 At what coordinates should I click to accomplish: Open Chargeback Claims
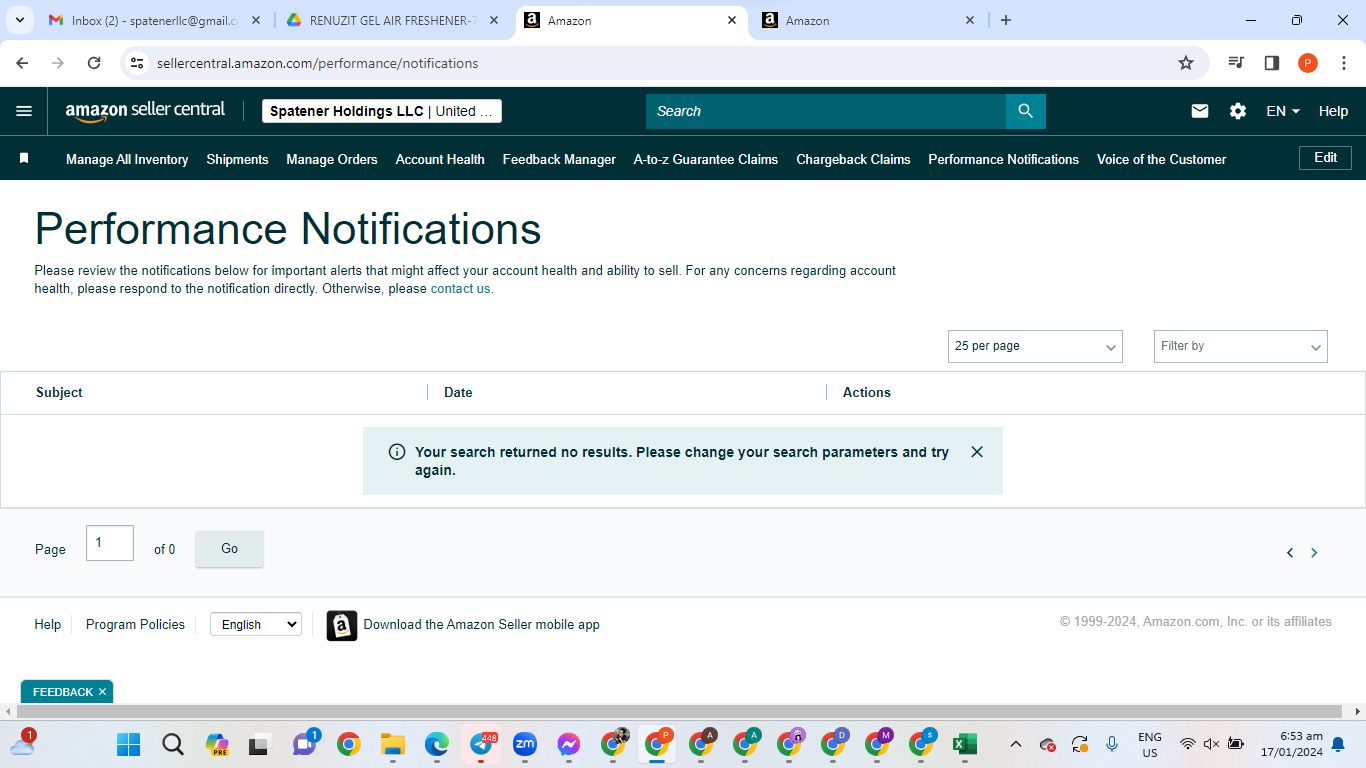click(853, 159)
